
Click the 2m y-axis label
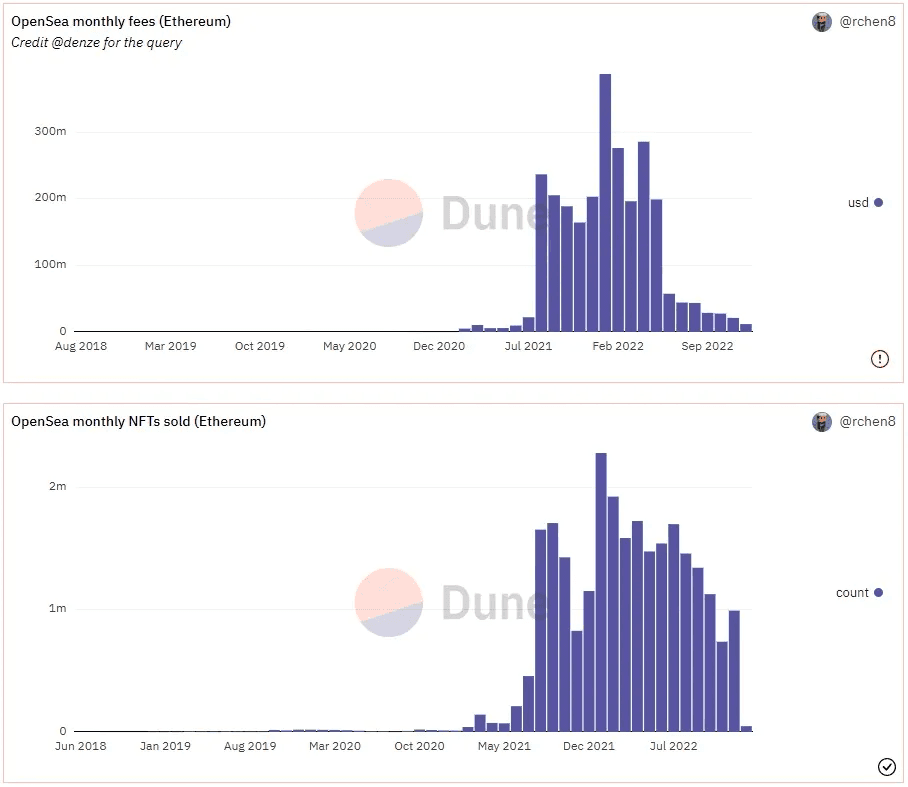(57, 486)
